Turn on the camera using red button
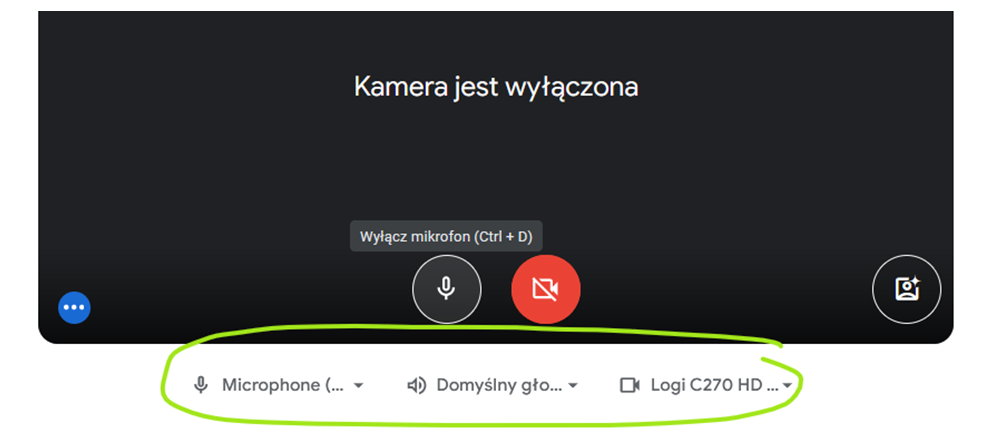Screen dimensions: 984x441 point(546,289)
